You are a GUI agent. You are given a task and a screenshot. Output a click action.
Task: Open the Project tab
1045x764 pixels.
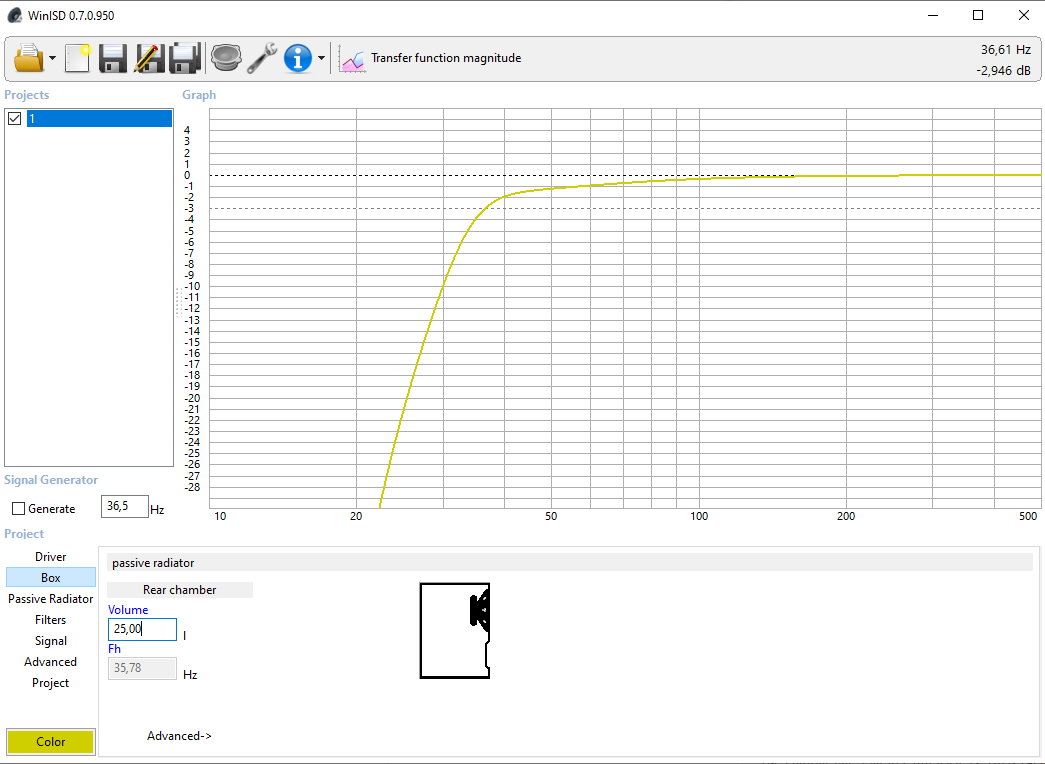(x=51, y=683)
